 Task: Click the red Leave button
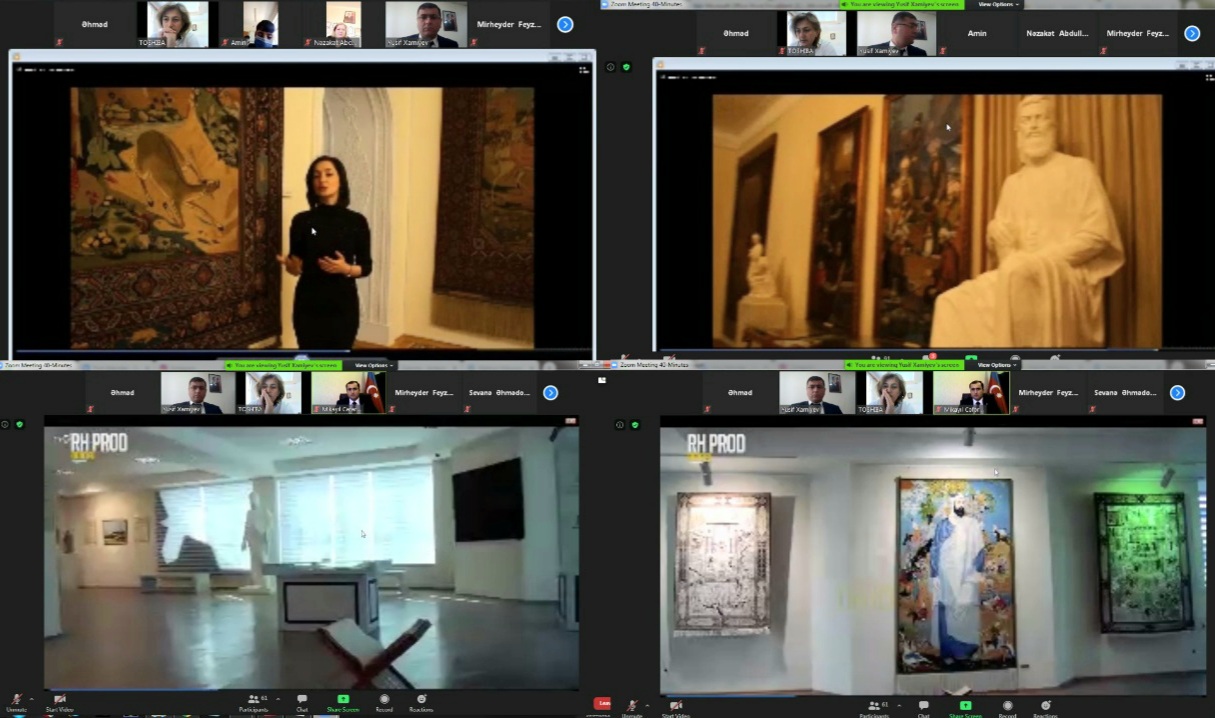coord(602,703)
